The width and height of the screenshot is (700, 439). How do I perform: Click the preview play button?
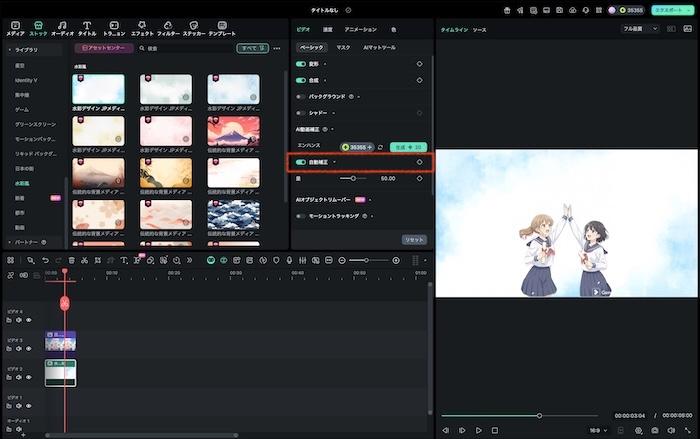478,431
